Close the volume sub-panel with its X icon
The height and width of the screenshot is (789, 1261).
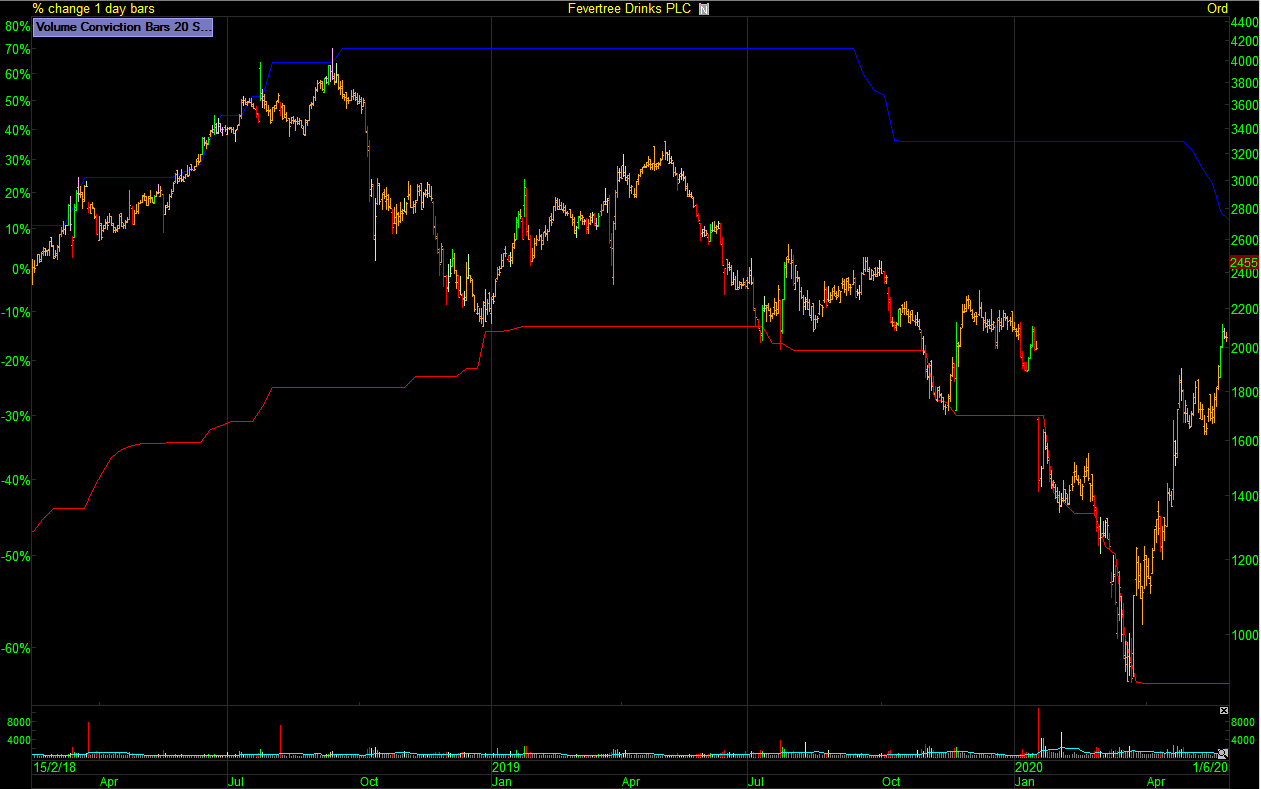(x=1223, y=710)
